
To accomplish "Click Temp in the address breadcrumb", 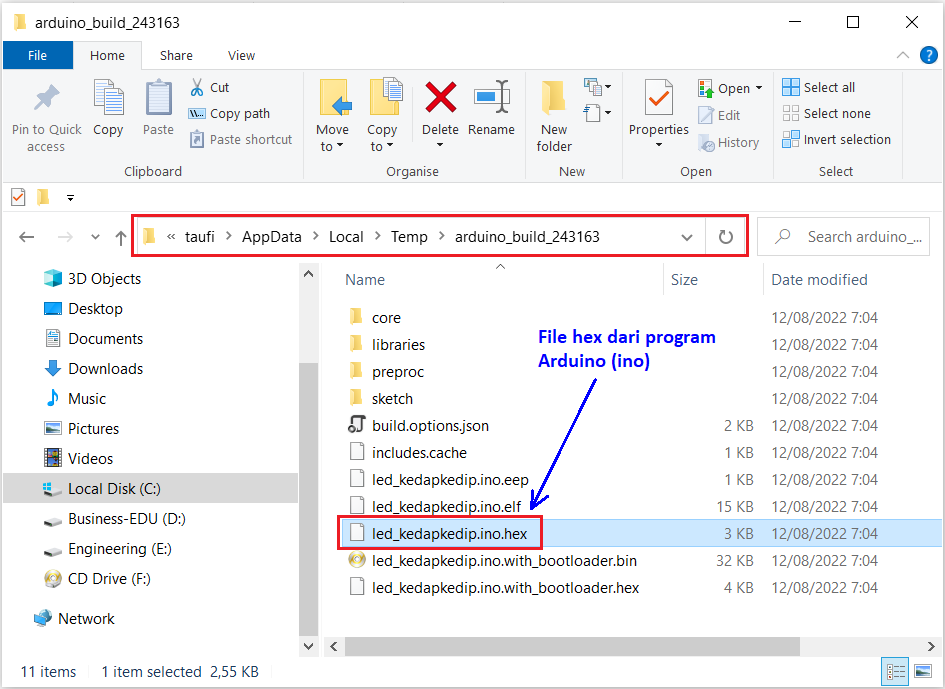I will pos(409,237).
